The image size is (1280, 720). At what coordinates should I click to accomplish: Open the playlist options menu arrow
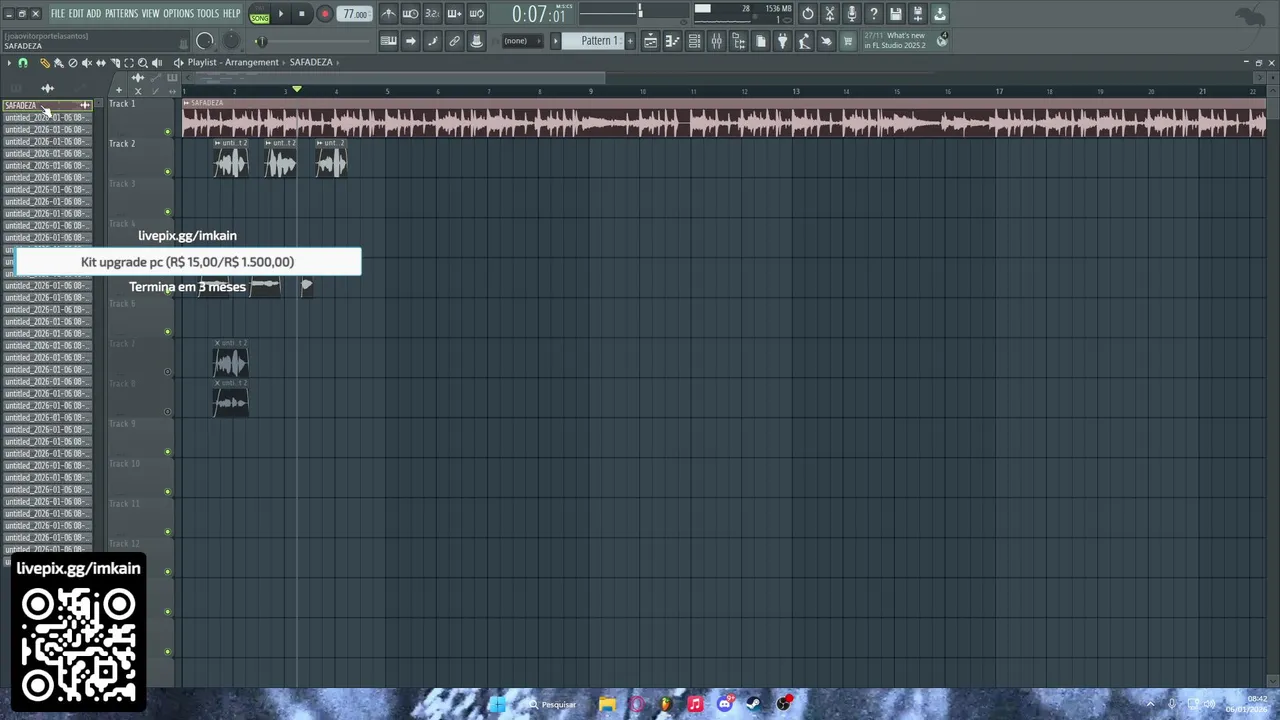coord(9,62)
